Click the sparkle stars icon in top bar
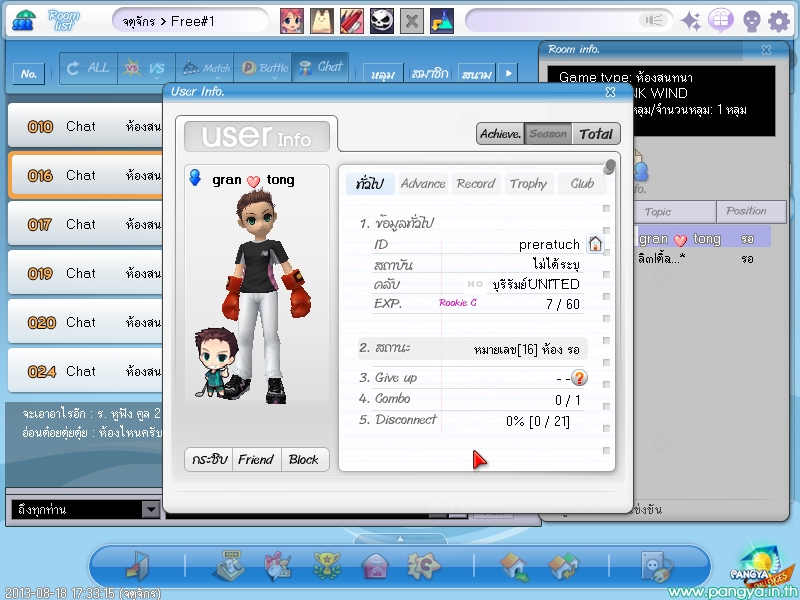Viewport: 800px width, 600px height. (x=692, y=21)
